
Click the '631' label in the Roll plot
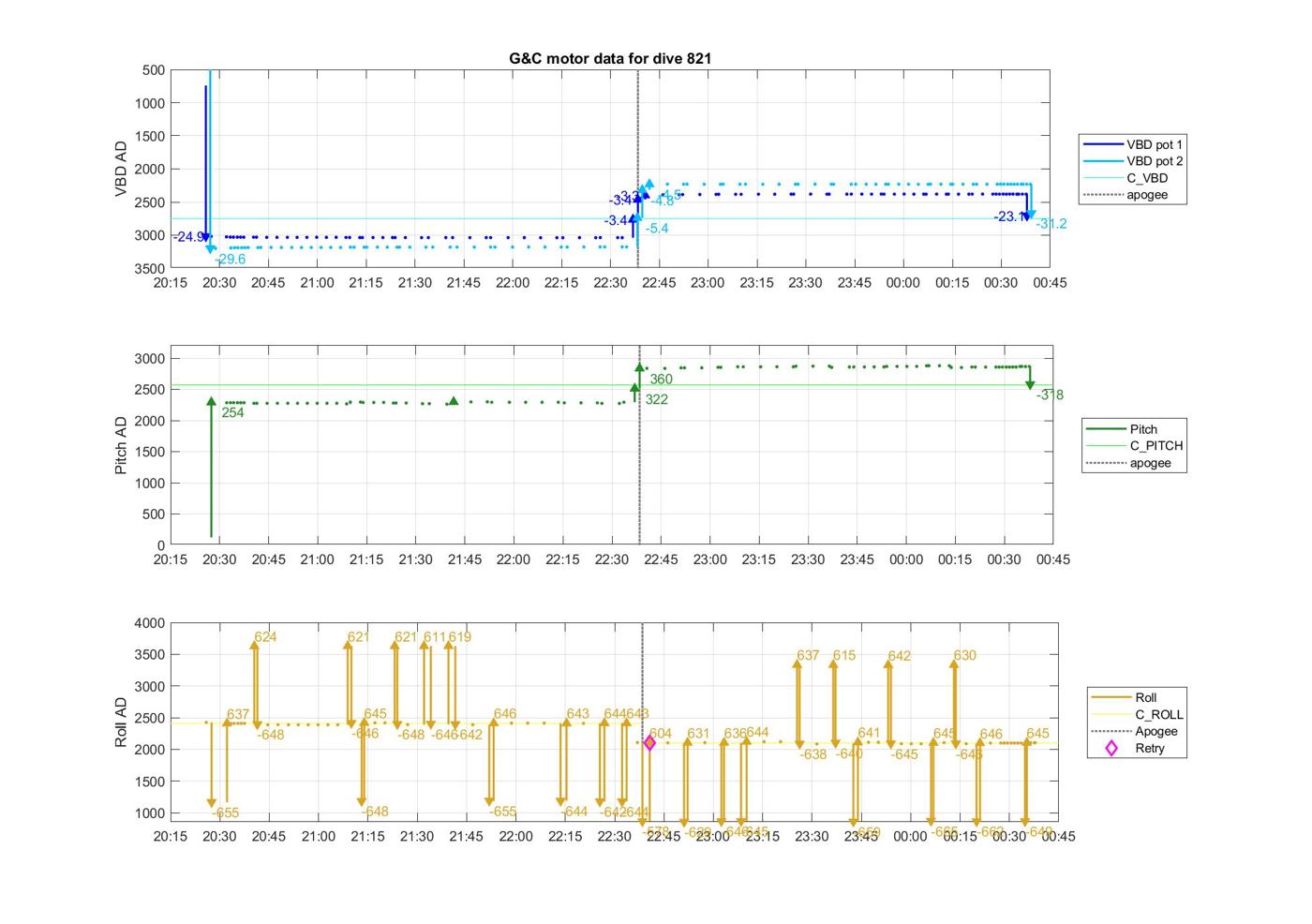point(698,734)
